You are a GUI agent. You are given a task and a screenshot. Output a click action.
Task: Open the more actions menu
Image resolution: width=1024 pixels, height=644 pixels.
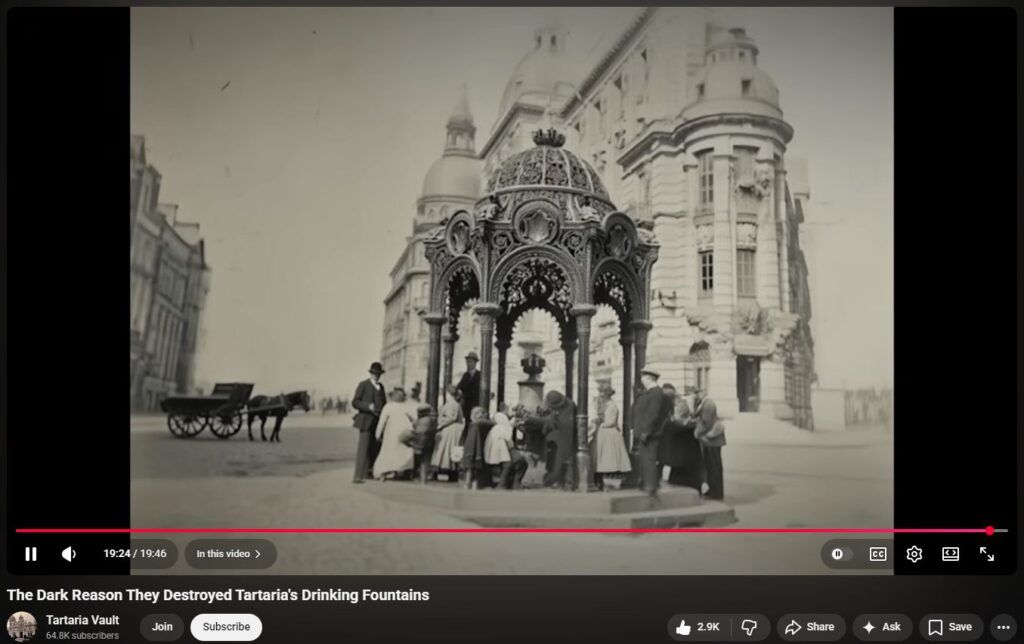1004,627
